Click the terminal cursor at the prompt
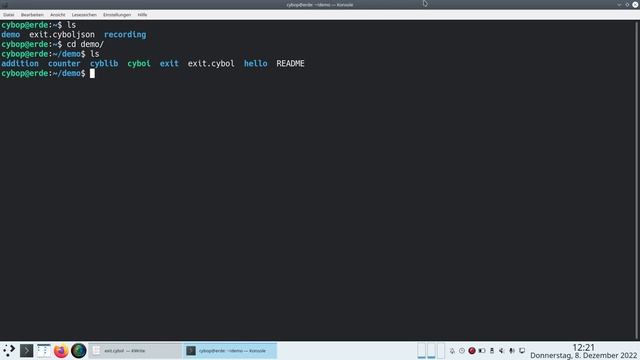Screen dimensions: 640x360 [92, 73]
